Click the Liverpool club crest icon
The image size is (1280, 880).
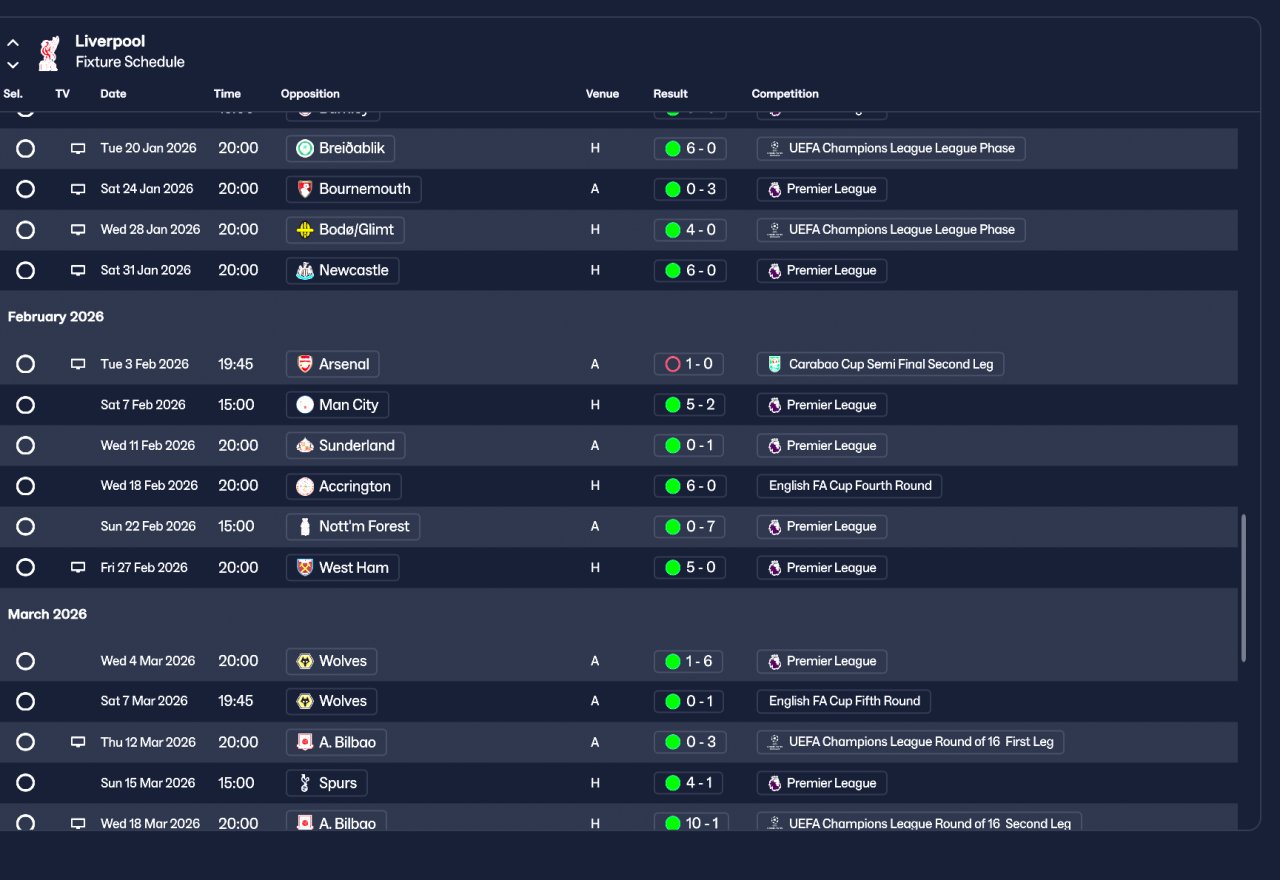click(x=48, y=53)
